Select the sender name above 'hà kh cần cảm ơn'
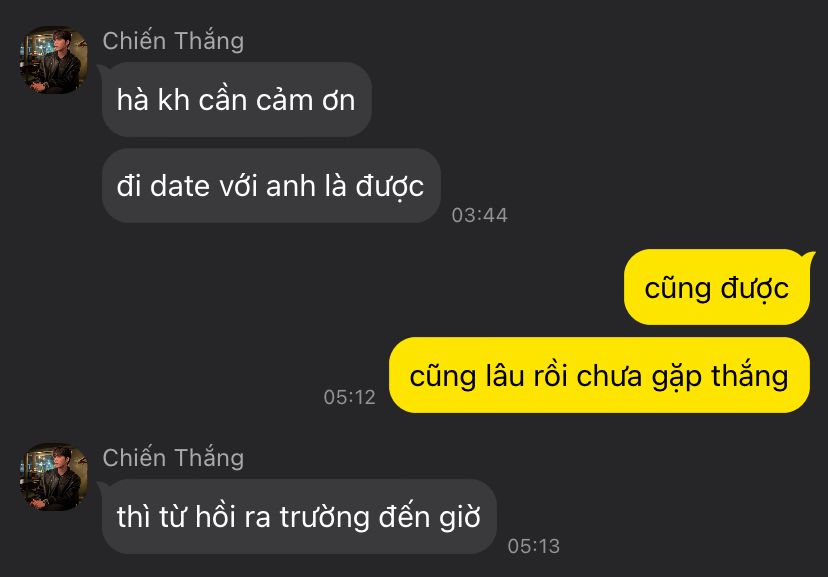 click(x=173, y=41)
